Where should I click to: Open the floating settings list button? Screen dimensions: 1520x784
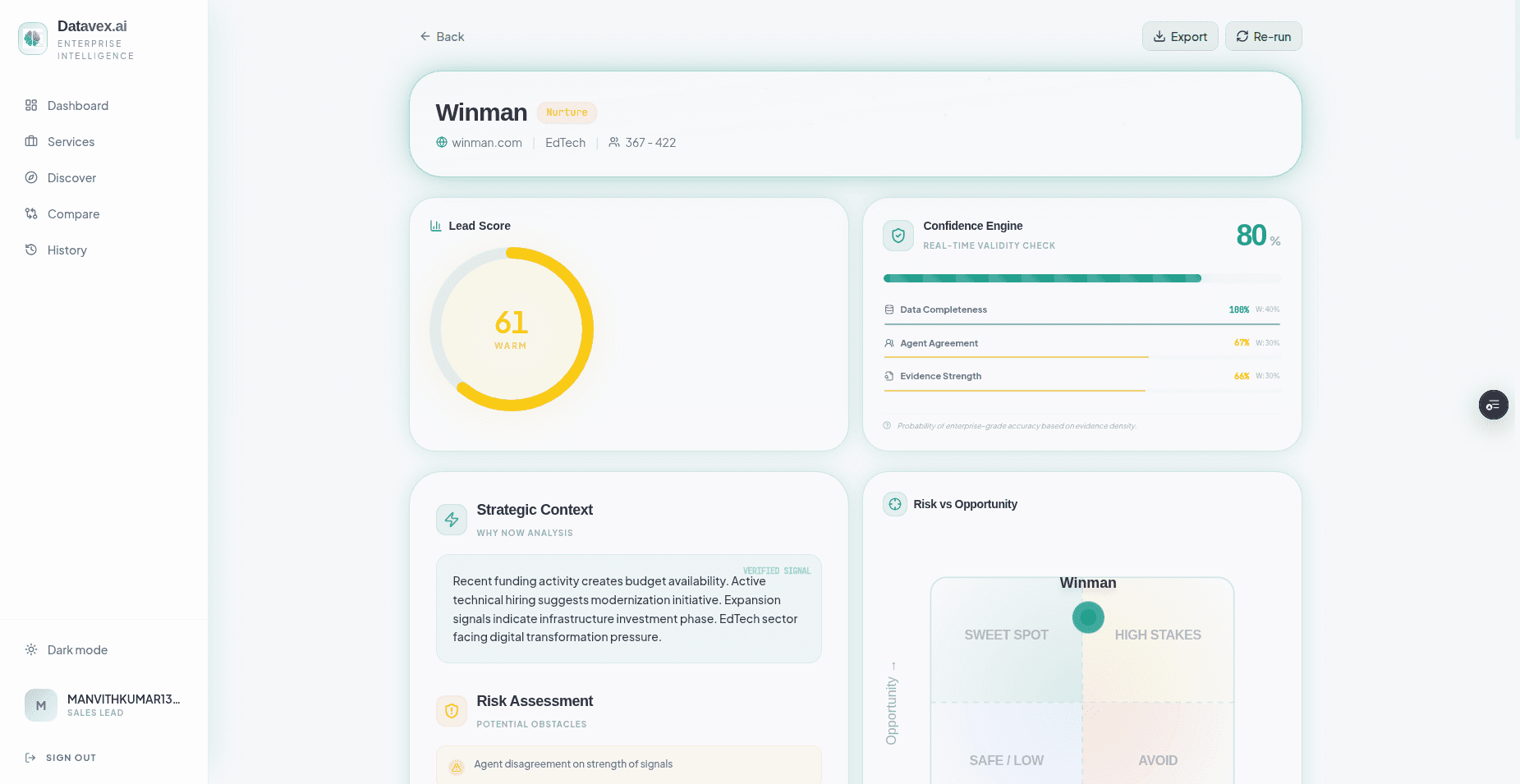1494,405
